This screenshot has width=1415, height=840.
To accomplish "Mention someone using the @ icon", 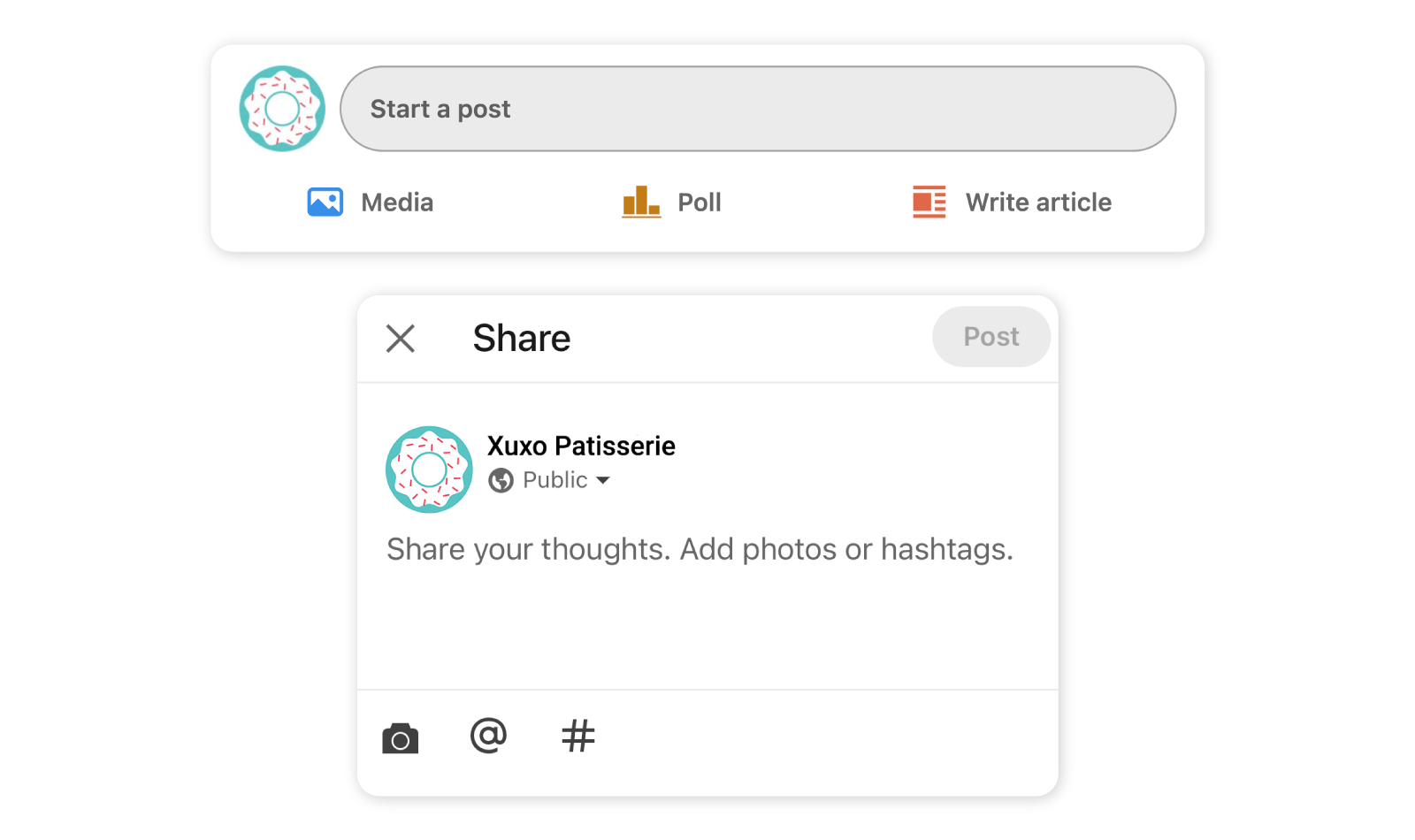I will [x=489, y=735].
